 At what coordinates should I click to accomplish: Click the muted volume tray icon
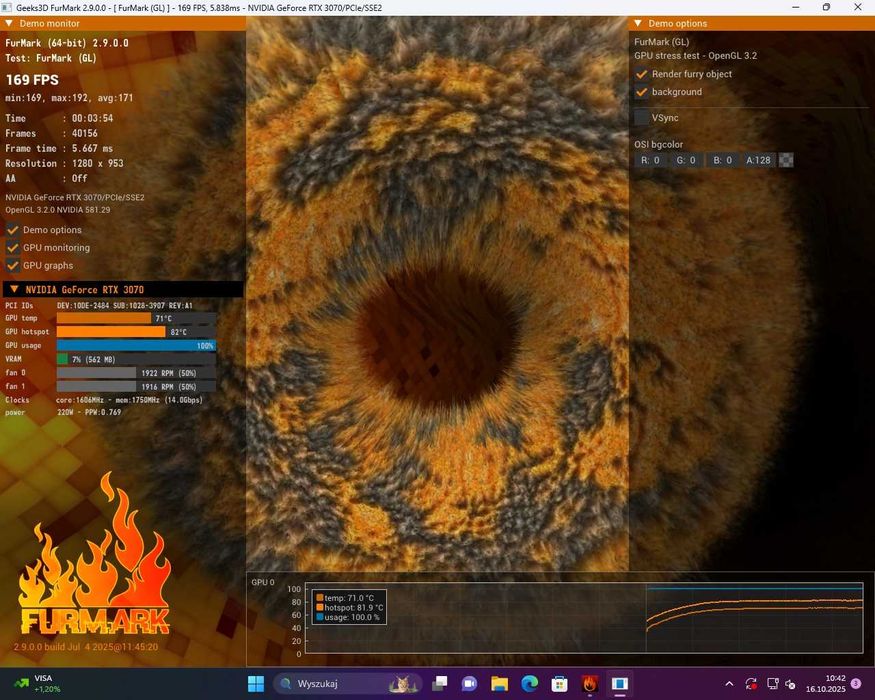pos(790,684)
